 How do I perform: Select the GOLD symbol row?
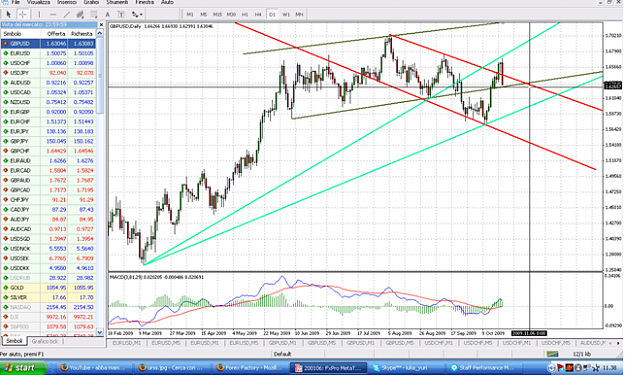coord(49,287)
